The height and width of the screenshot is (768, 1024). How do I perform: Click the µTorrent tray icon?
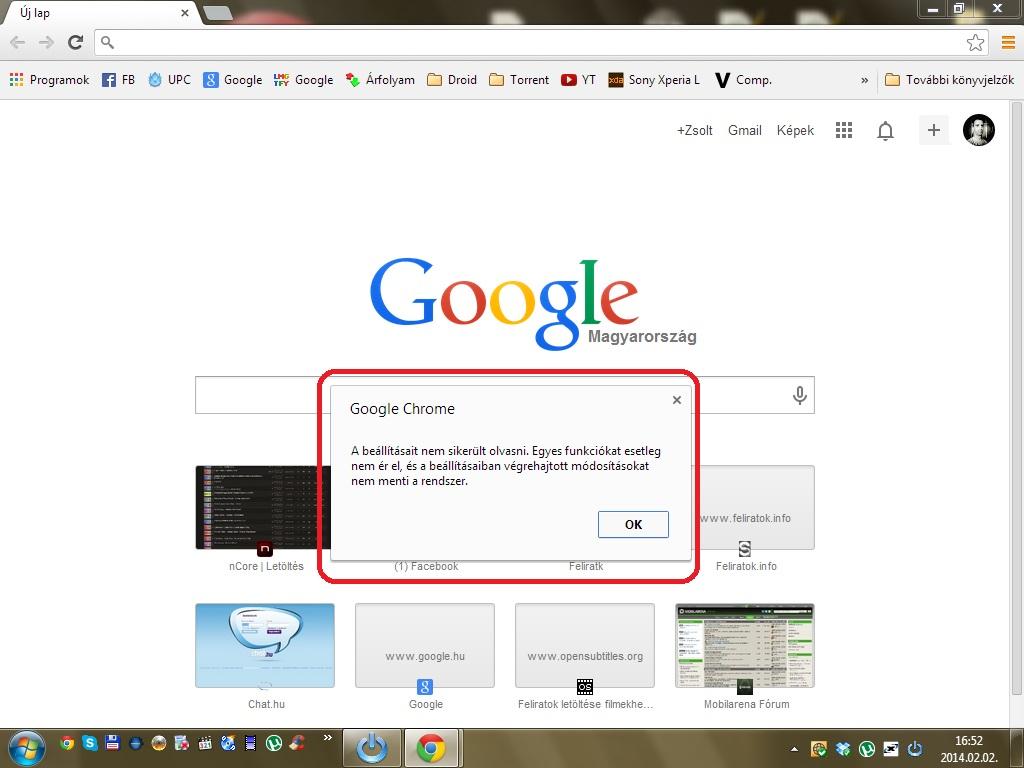tap(867, 748)
